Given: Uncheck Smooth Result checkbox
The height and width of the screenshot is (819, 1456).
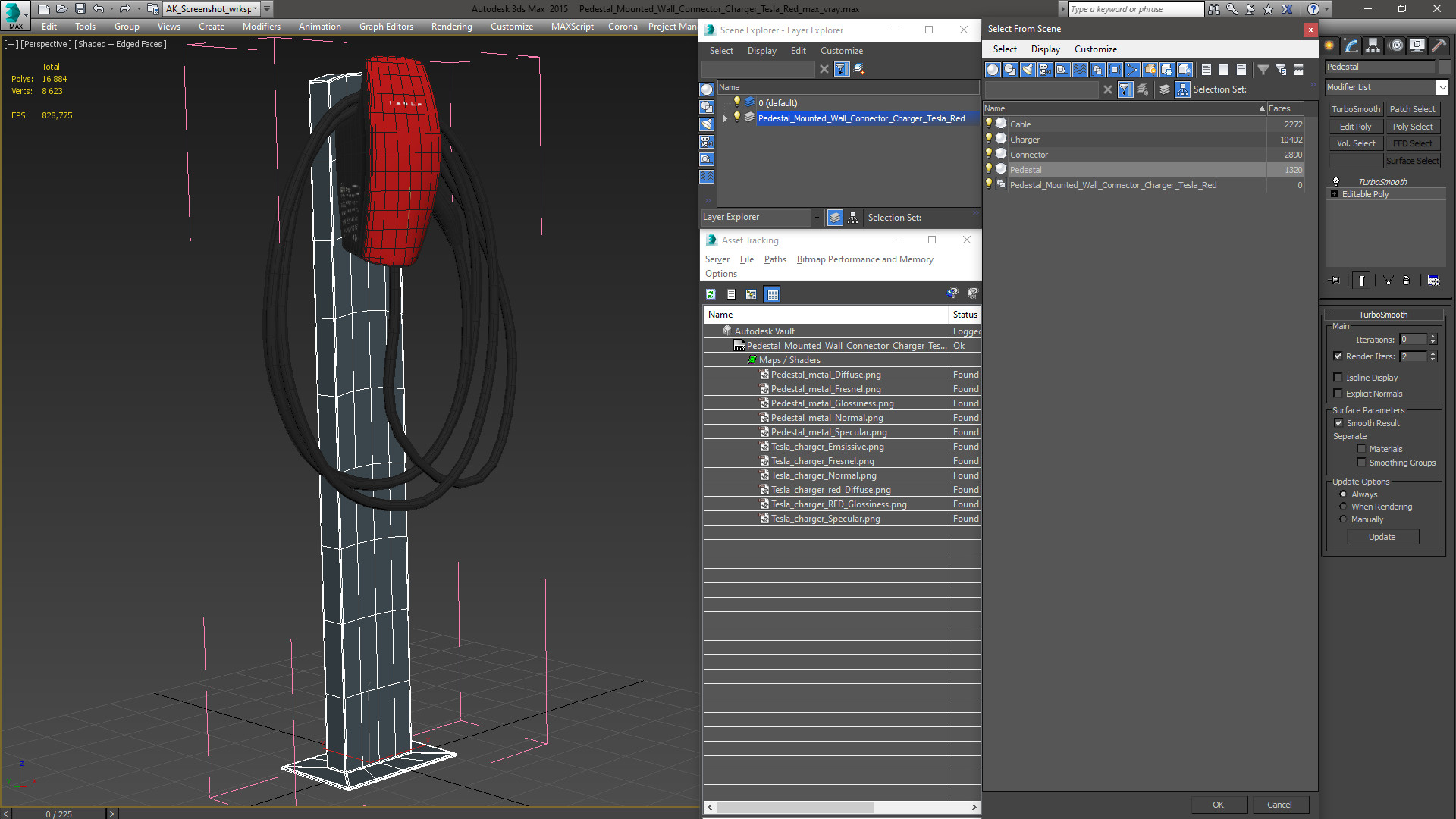Looking at the screenshot, I should [x=1338, y=423].
